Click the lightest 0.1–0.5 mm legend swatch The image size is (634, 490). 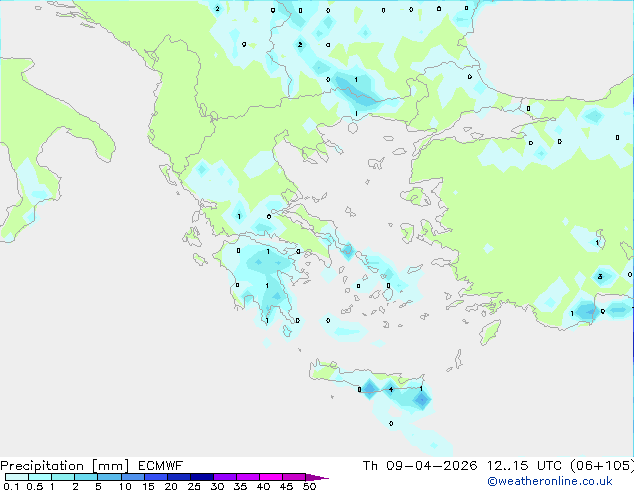coord(17,477)
